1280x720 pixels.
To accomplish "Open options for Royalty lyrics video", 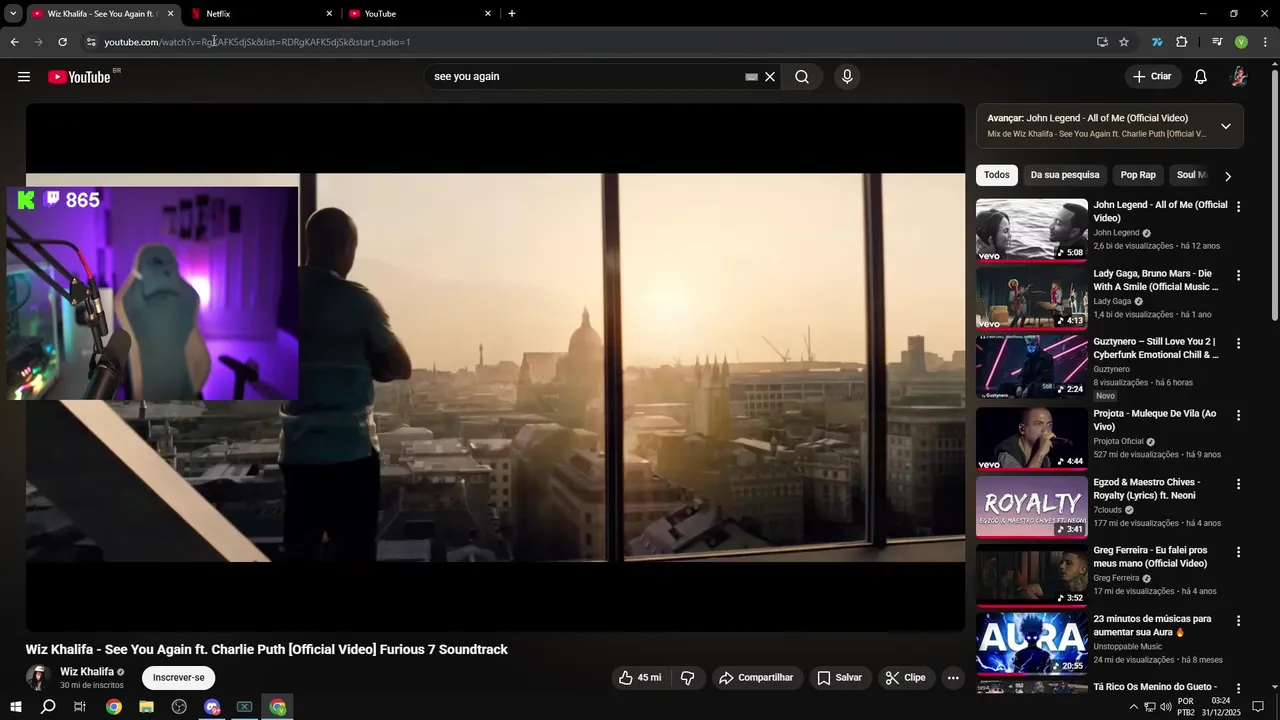I will click(x=1238, y=484).
